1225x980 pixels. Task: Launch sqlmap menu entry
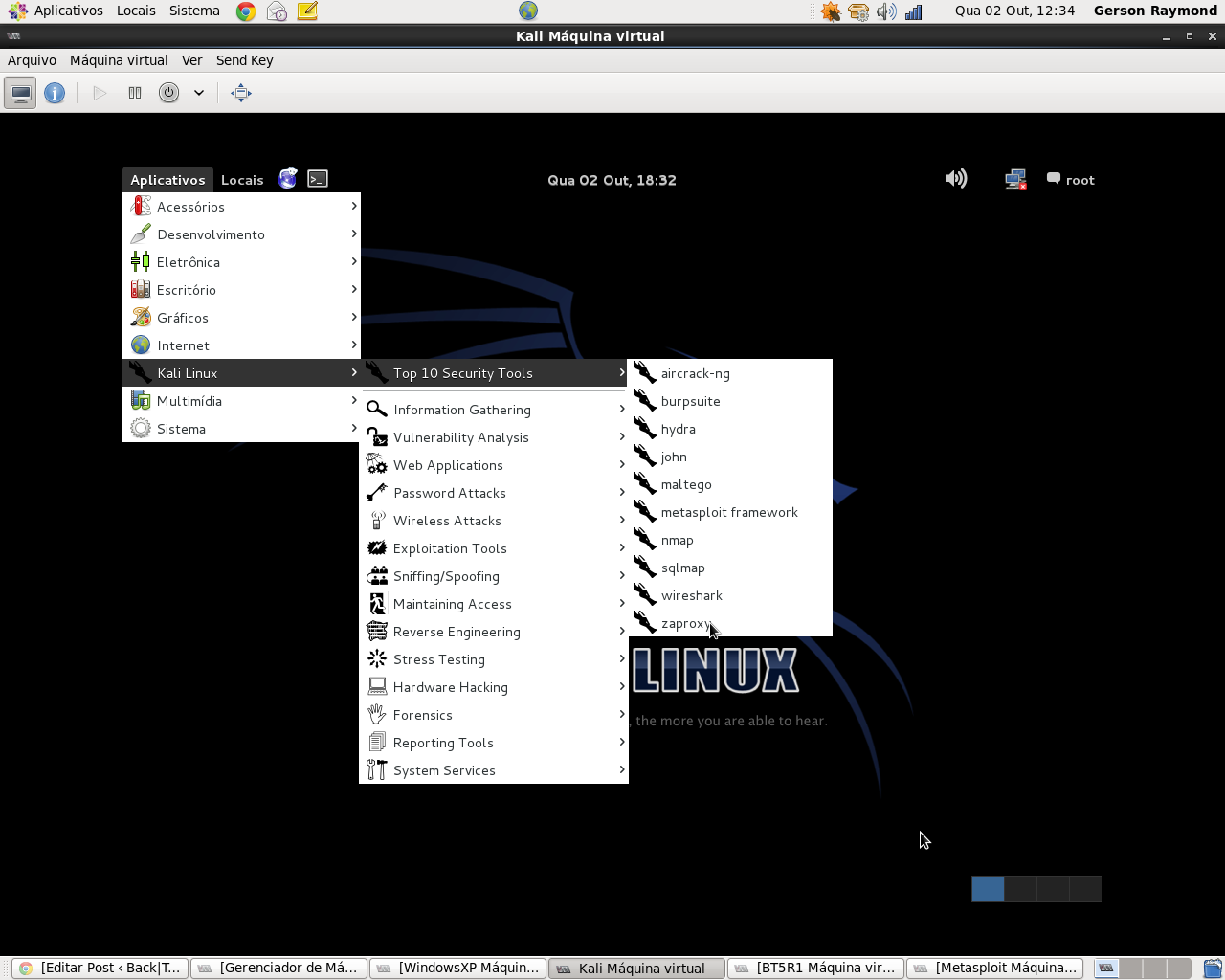(x=730, y=568)
